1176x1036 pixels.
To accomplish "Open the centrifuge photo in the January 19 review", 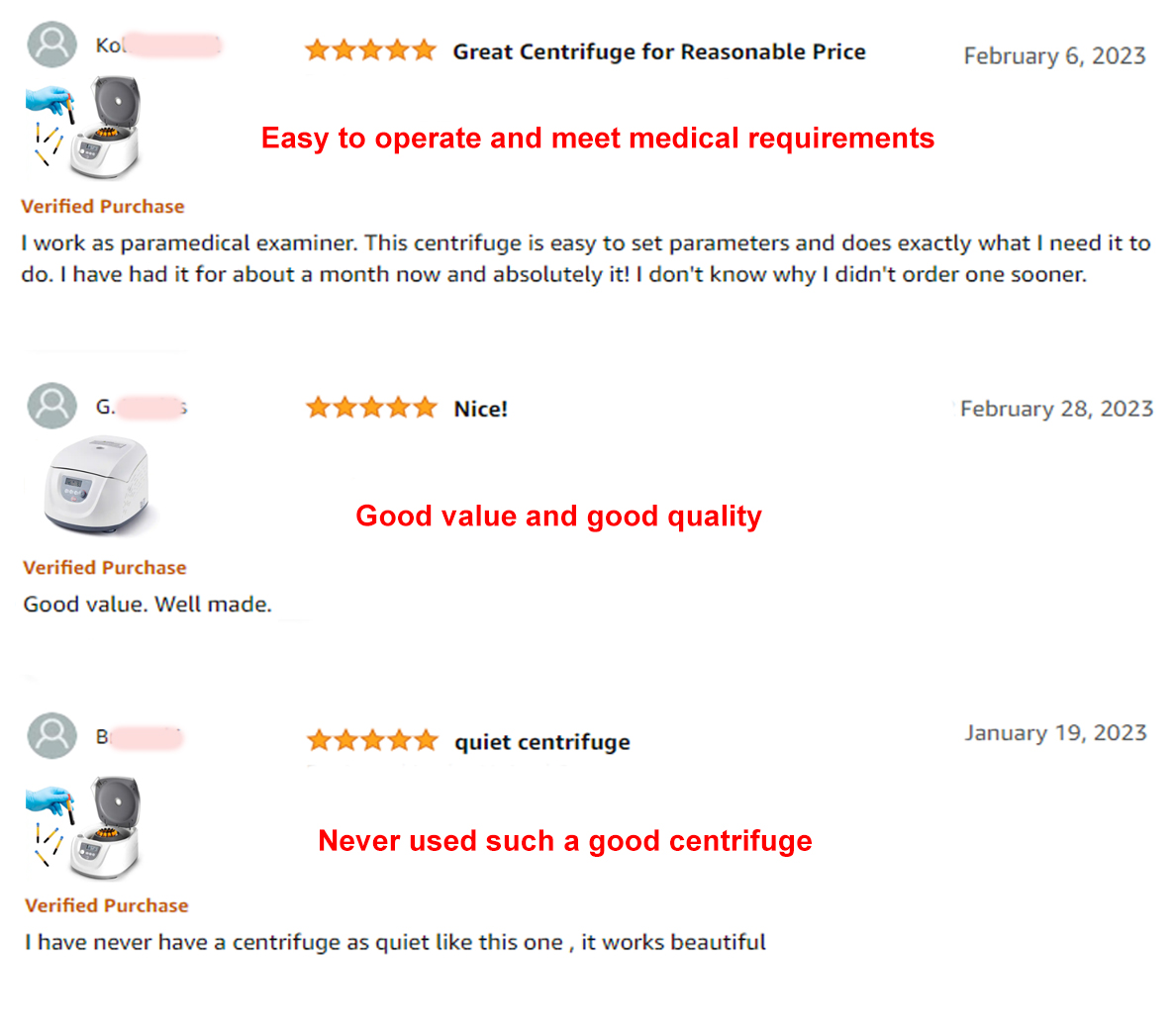I will [85, 828].
